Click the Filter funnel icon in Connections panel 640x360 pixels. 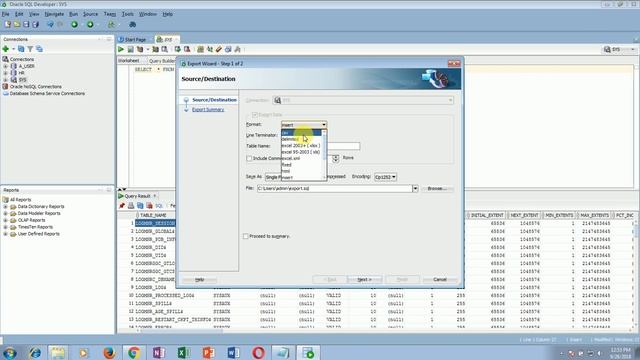30,49
